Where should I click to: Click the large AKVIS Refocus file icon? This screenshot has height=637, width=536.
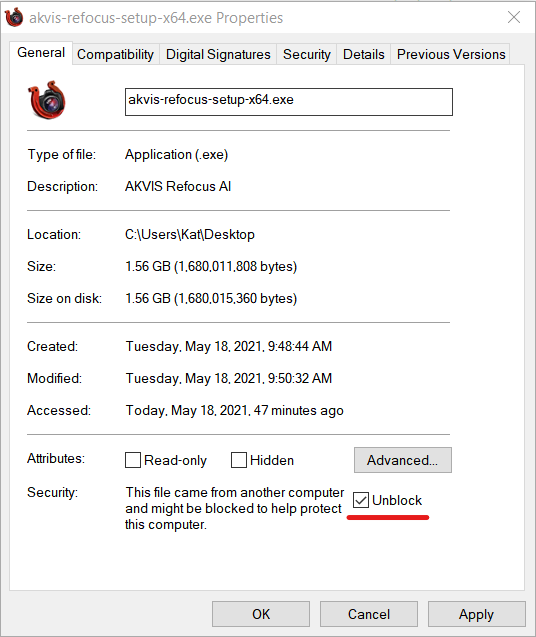click(46, 100)
